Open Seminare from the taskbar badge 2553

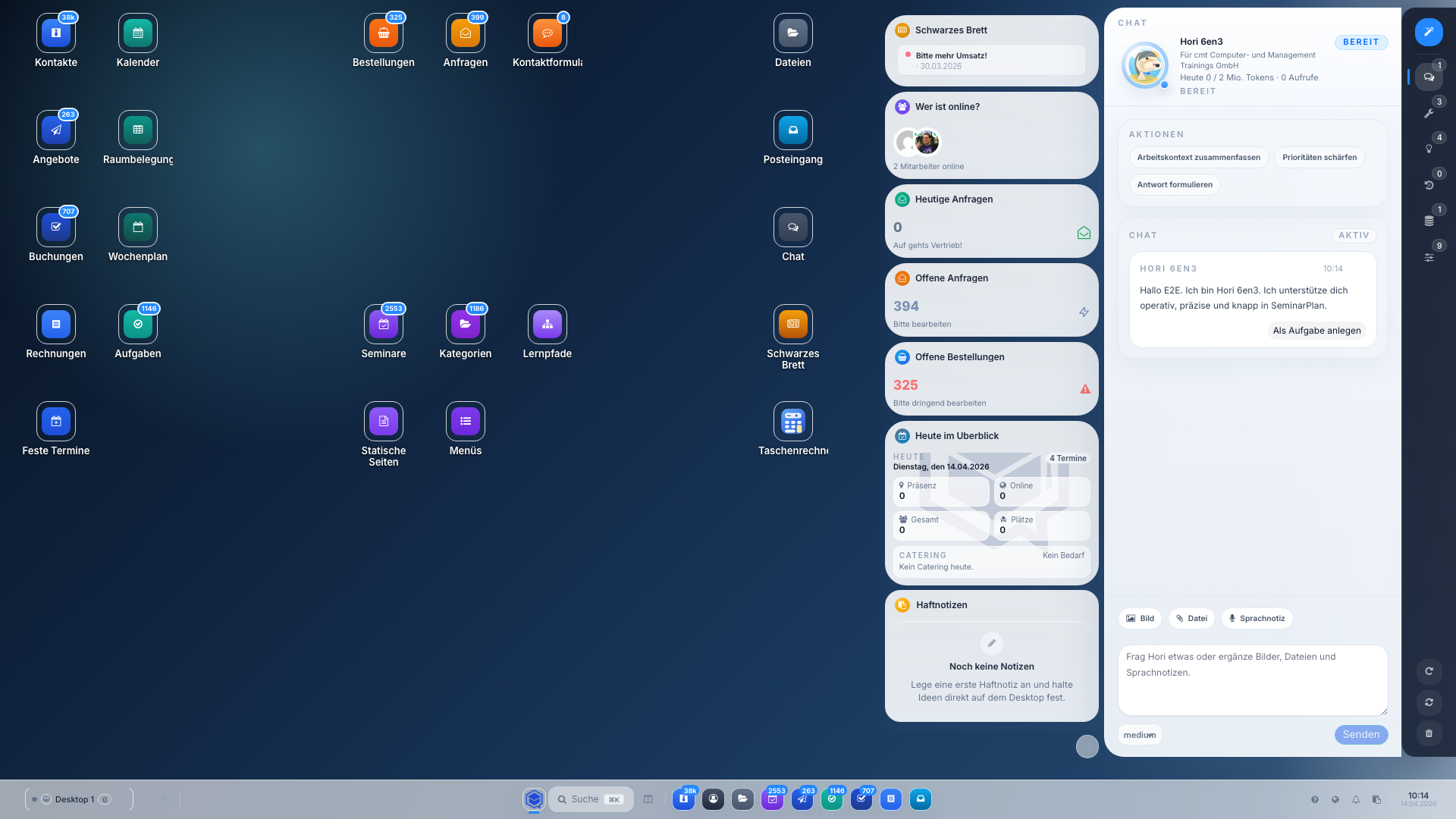click(x=773, y=799)
